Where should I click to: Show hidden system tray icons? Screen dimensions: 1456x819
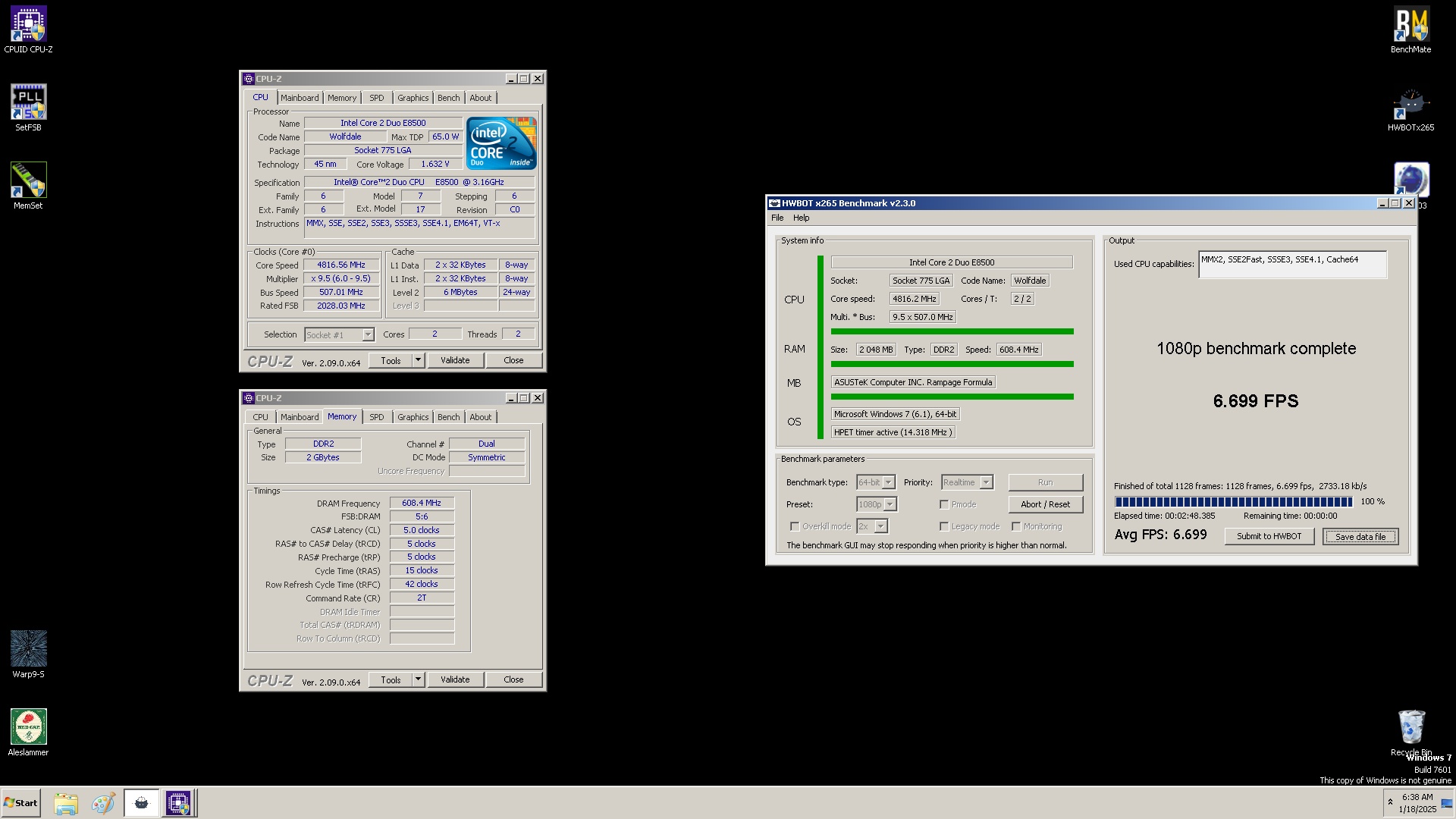(1390, 802)
